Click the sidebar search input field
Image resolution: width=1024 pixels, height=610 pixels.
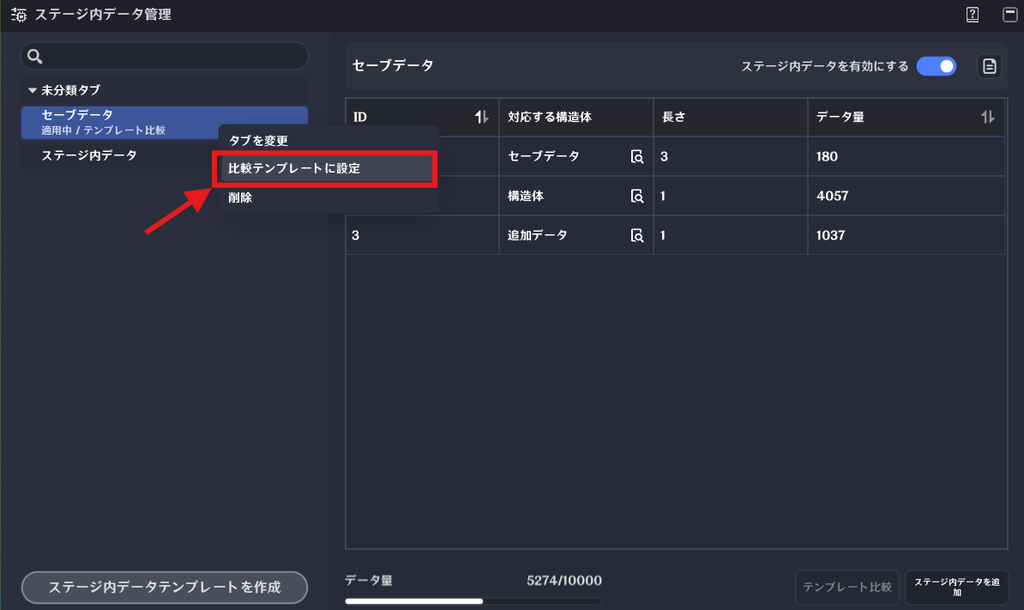(x=165, y=56)
